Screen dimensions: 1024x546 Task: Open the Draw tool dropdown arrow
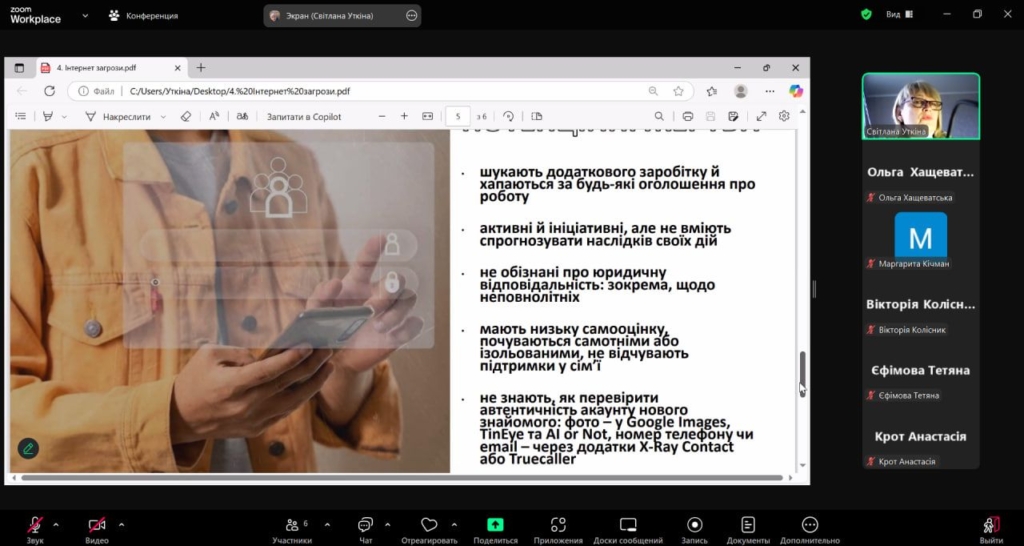point(160,116)
